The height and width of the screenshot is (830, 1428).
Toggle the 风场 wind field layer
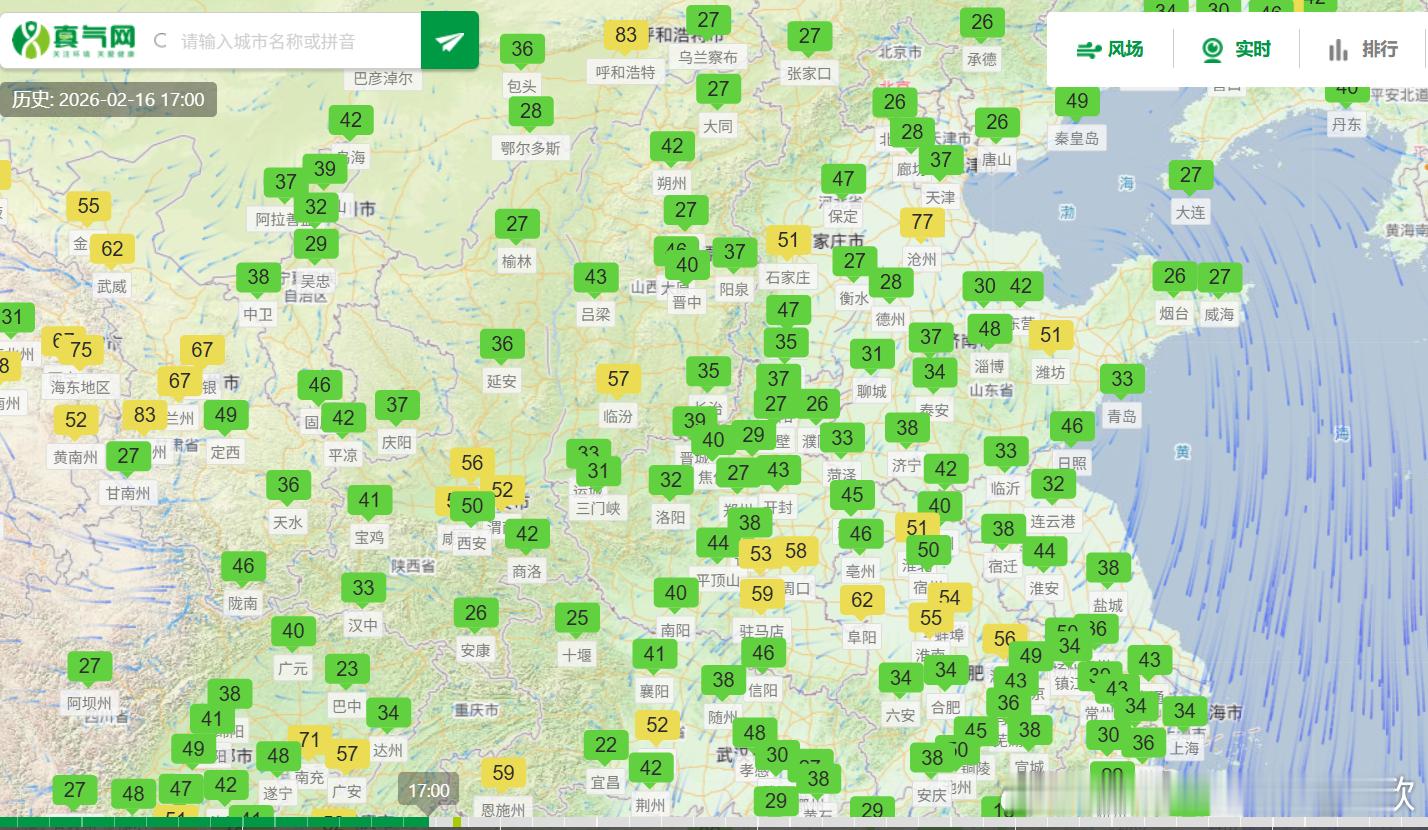pos(1110,49)
